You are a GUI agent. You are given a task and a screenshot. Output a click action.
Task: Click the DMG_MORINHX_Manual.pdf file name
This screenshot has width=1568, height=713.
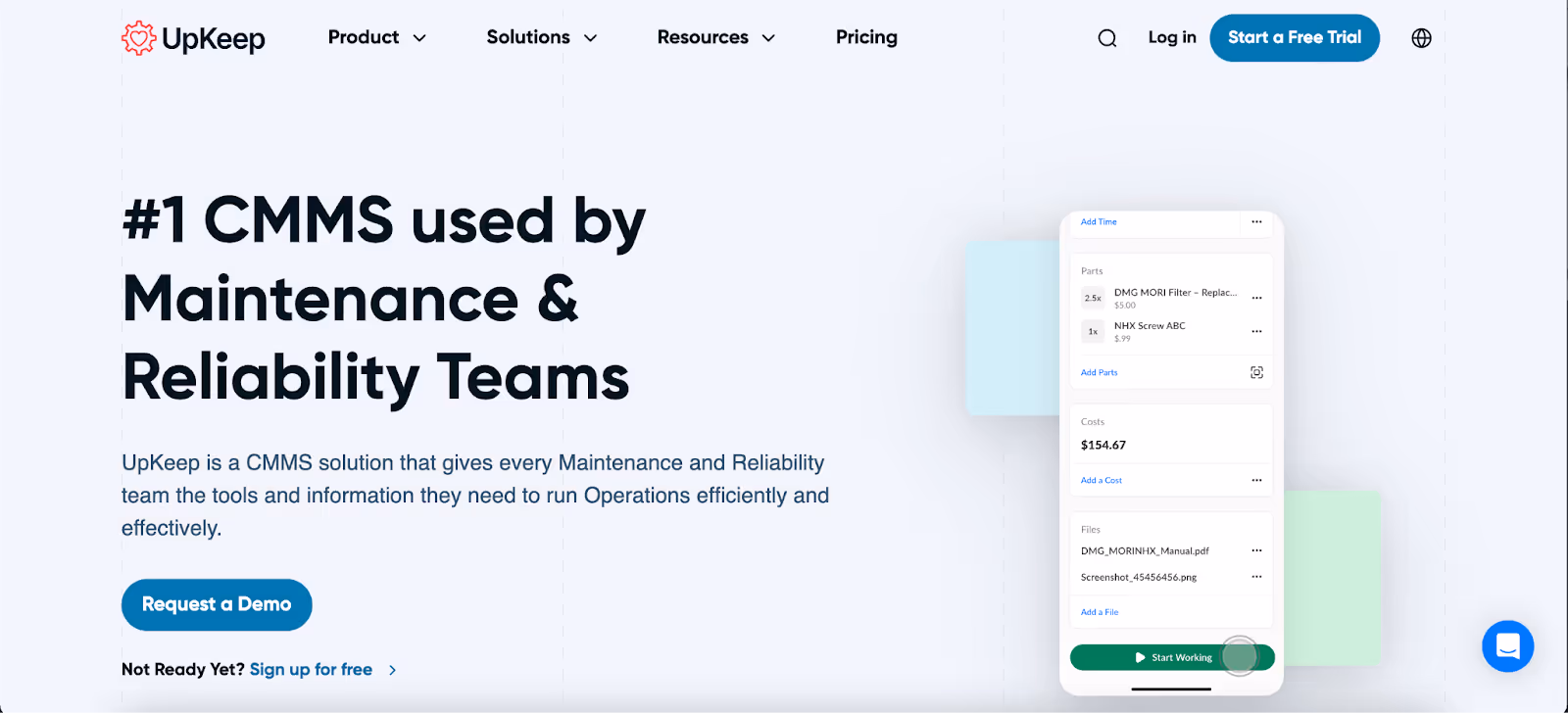[1145, 550]
